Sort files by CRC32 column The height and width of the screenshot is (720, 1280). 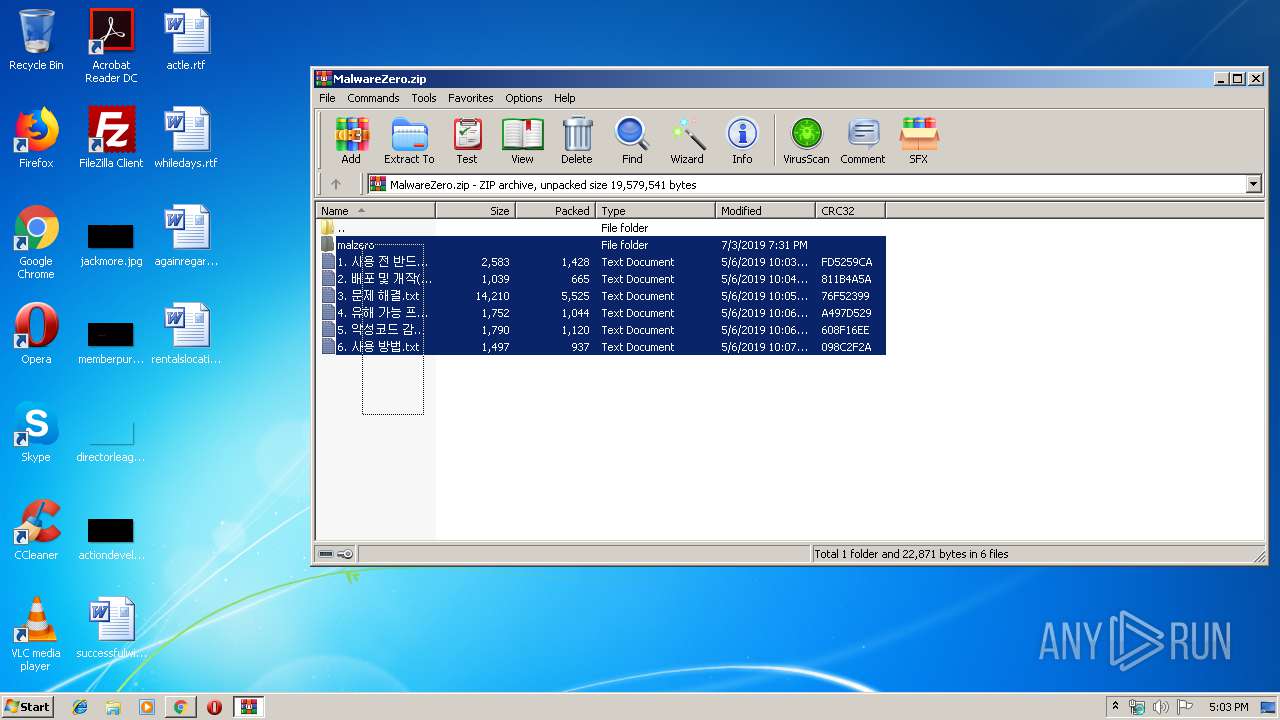[x=851, y=211]
